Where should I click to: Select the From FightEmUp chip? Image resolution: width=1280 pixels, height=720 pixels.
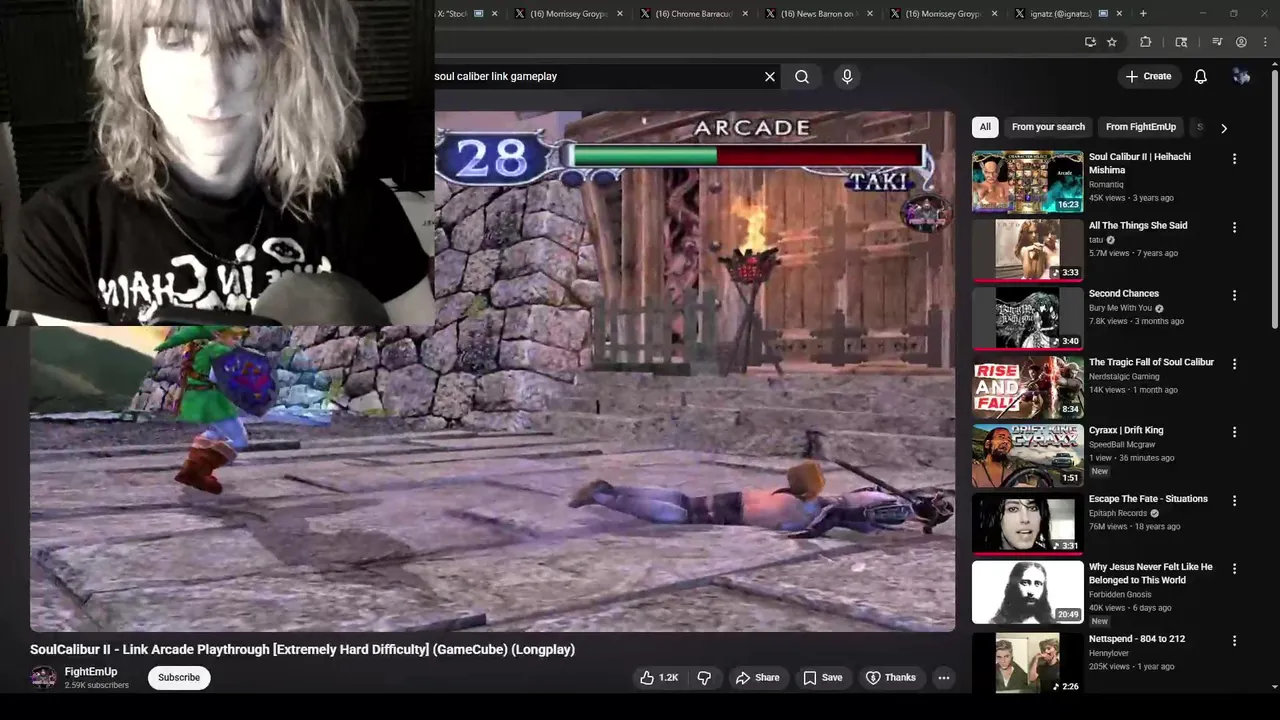1141,127
